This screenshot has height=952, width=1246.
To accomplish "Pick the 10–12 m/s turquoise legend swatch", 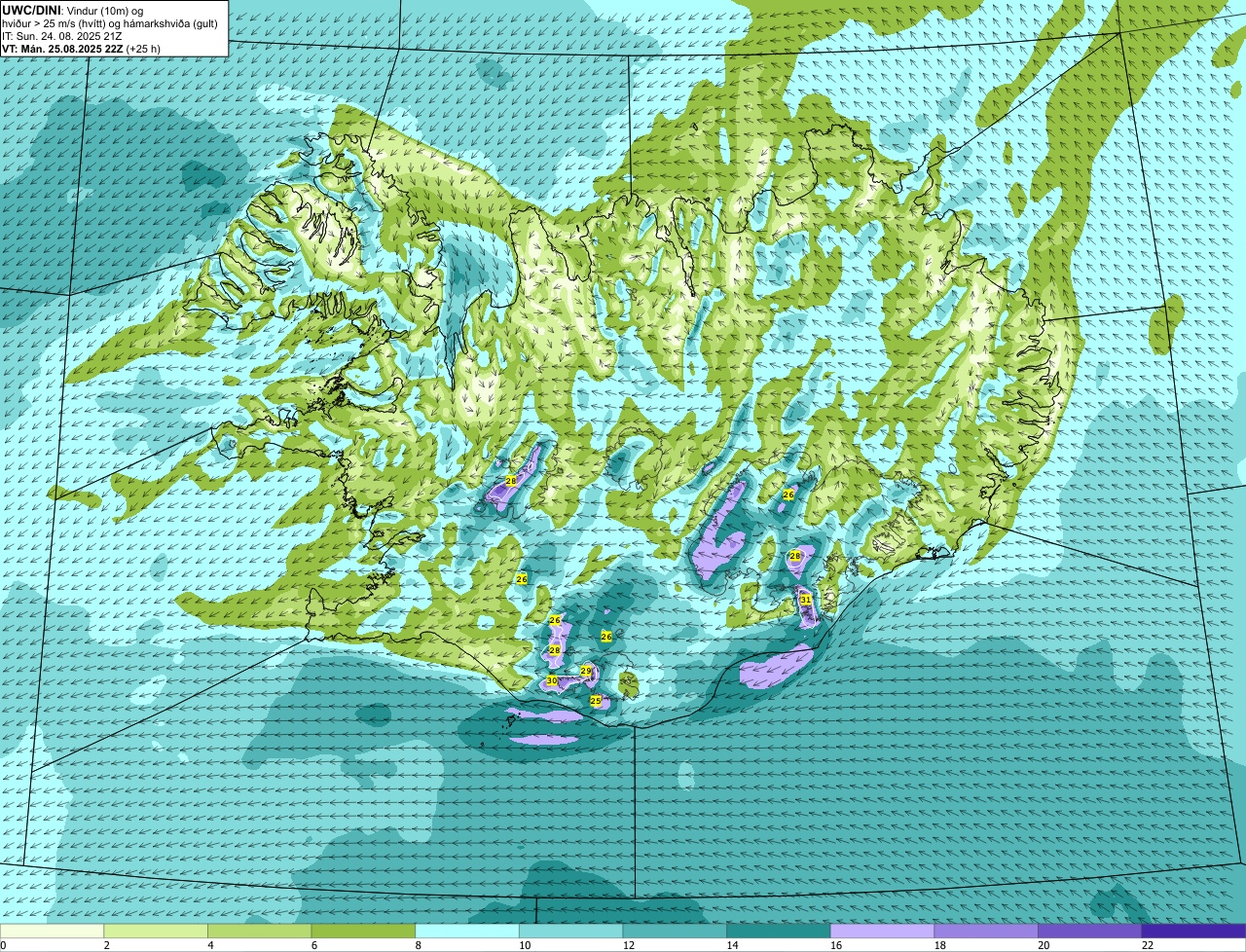I will [x=570, y=931].
